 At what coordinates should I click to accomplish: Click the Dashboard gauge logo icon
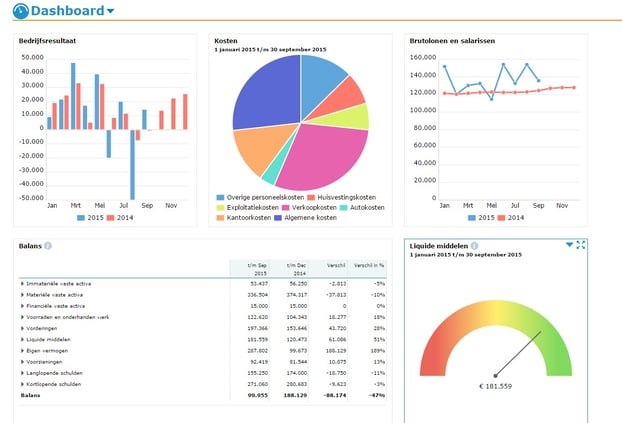[x=21, y=11]
